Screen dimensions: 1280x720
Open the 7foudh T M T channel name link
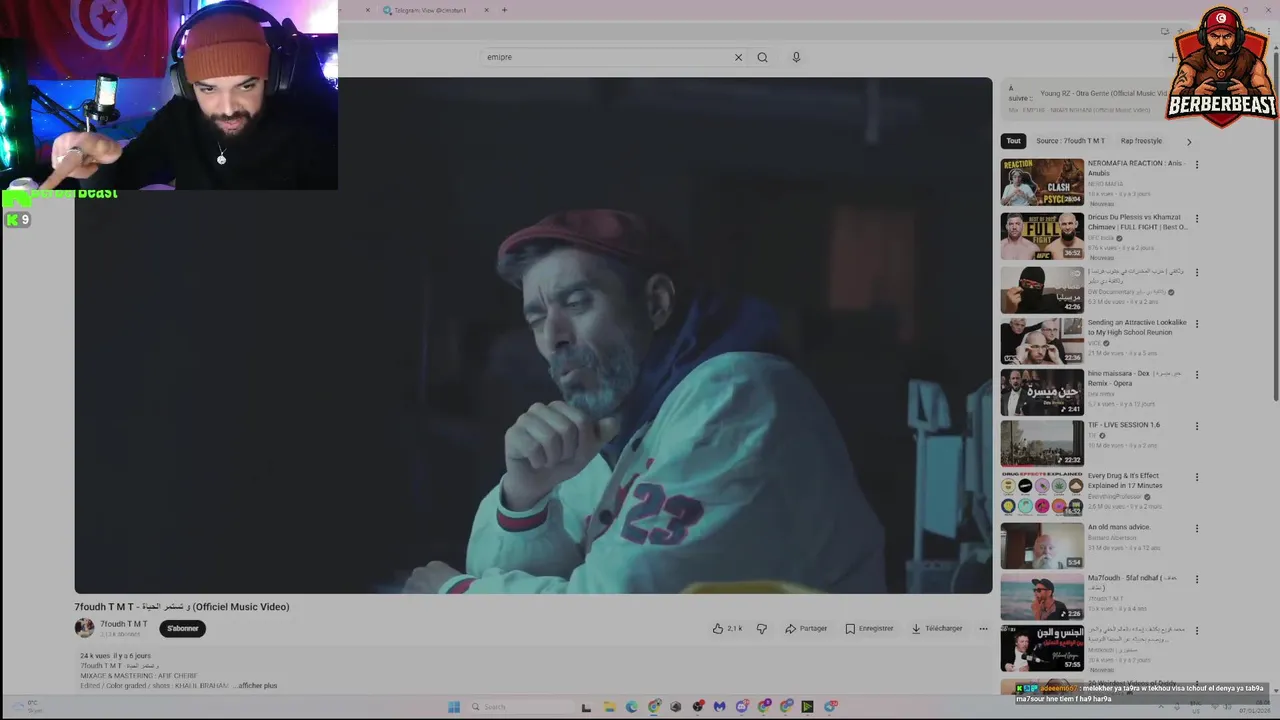pos(123,624)
